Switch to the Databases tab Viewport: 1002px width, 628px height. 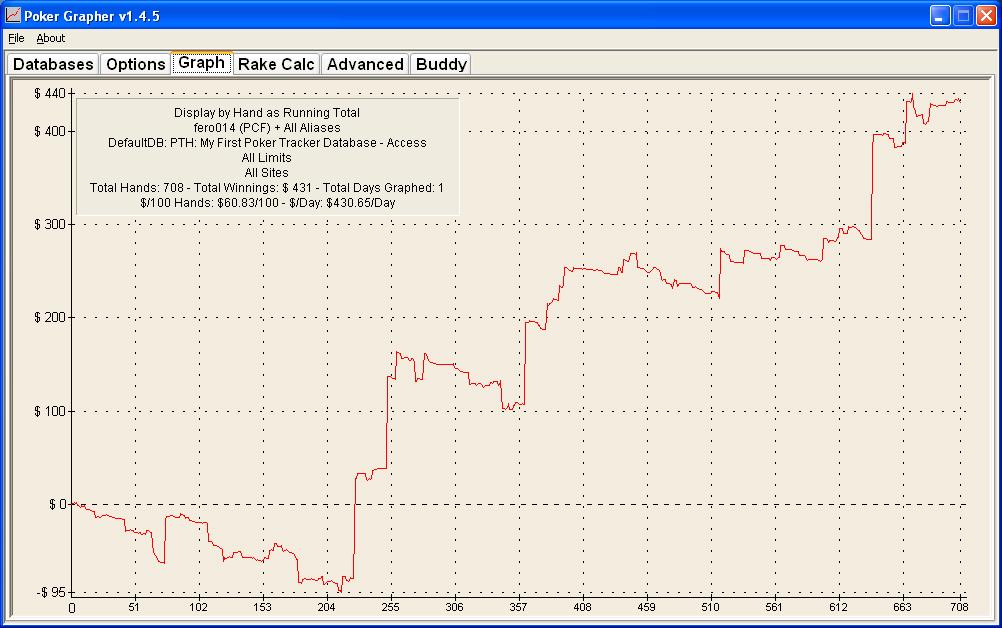click(53, 64)
